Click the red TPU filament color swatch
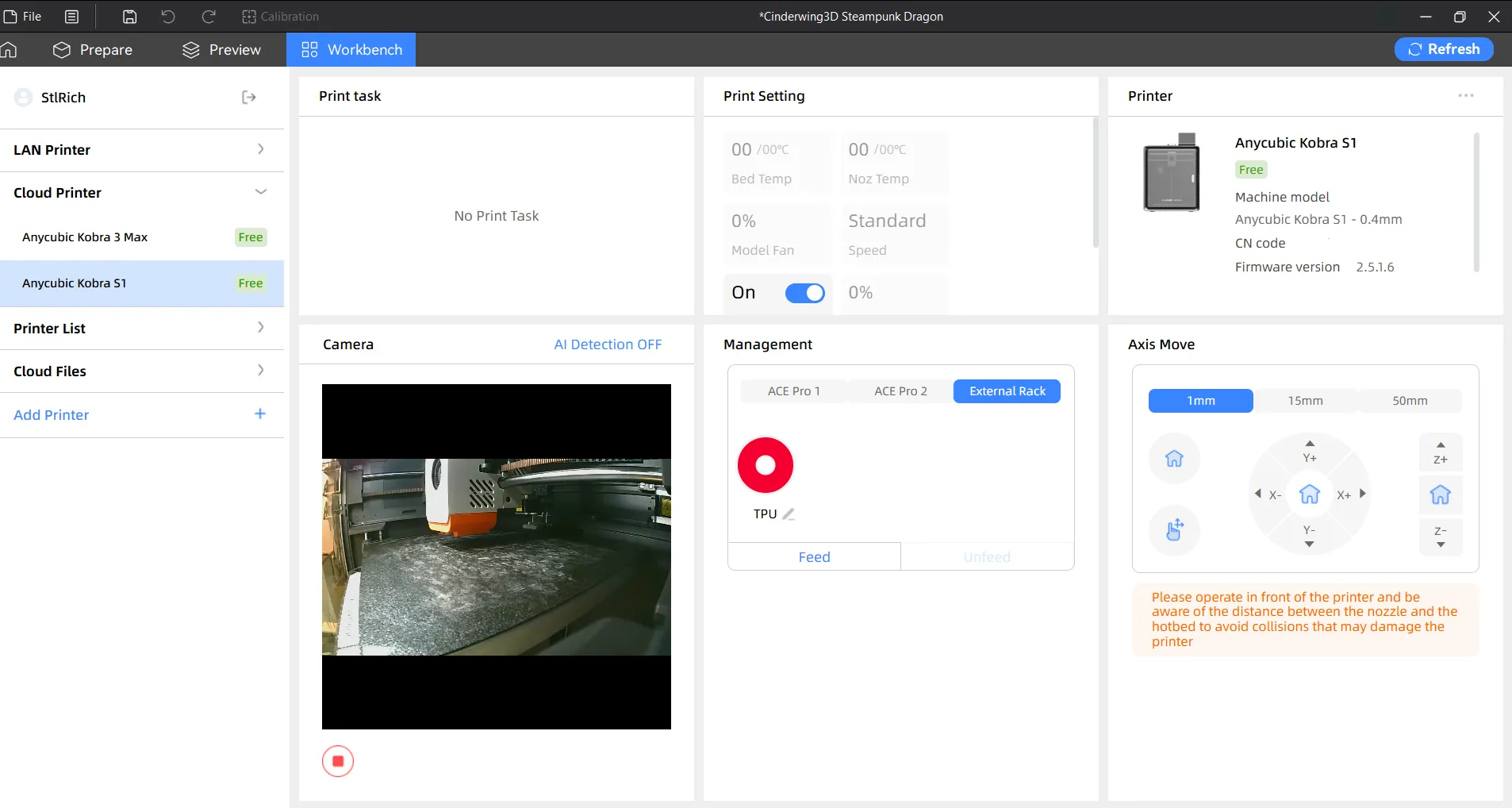1512x808 pixels. coord(766,465)
